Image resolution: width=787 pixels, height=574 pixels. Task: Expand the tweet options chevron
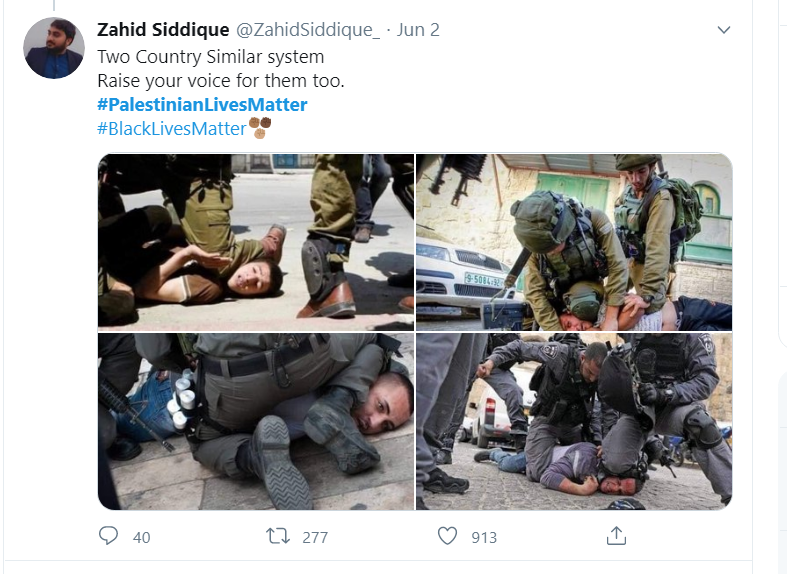(724, 30)
